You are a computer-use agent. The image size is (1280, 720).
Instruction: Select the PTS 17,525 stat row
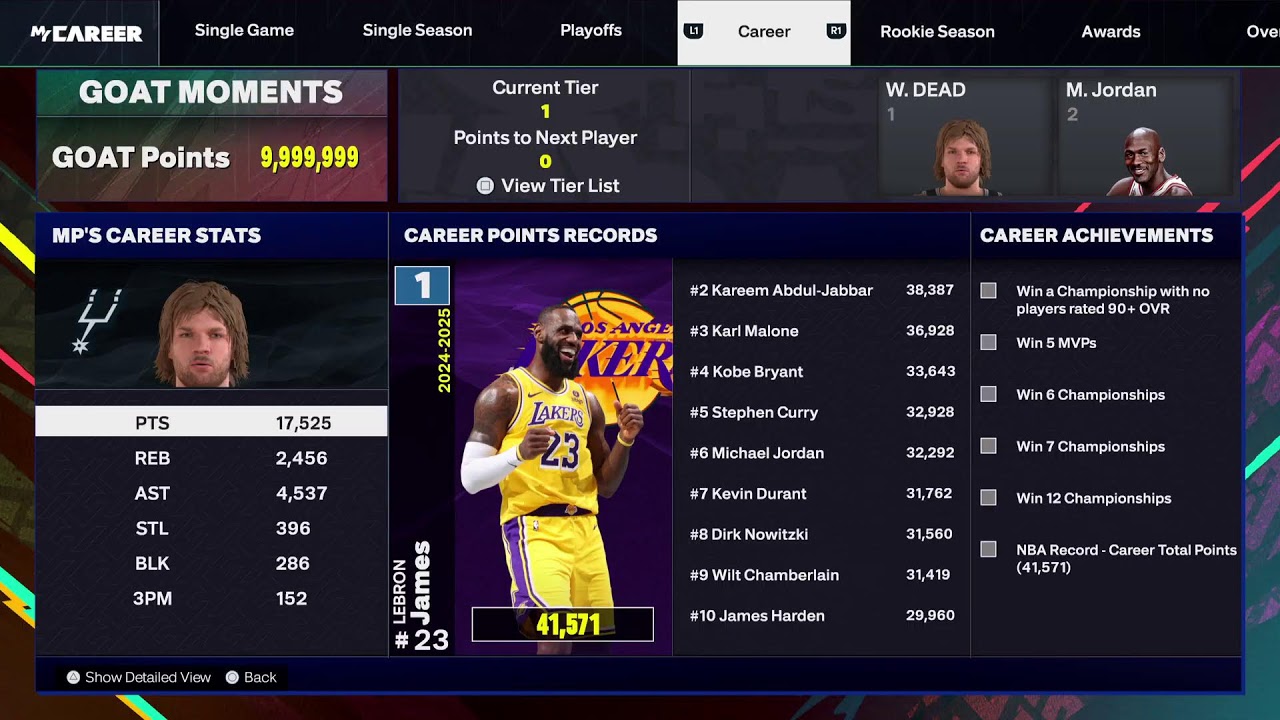click(x=211, y=422)
